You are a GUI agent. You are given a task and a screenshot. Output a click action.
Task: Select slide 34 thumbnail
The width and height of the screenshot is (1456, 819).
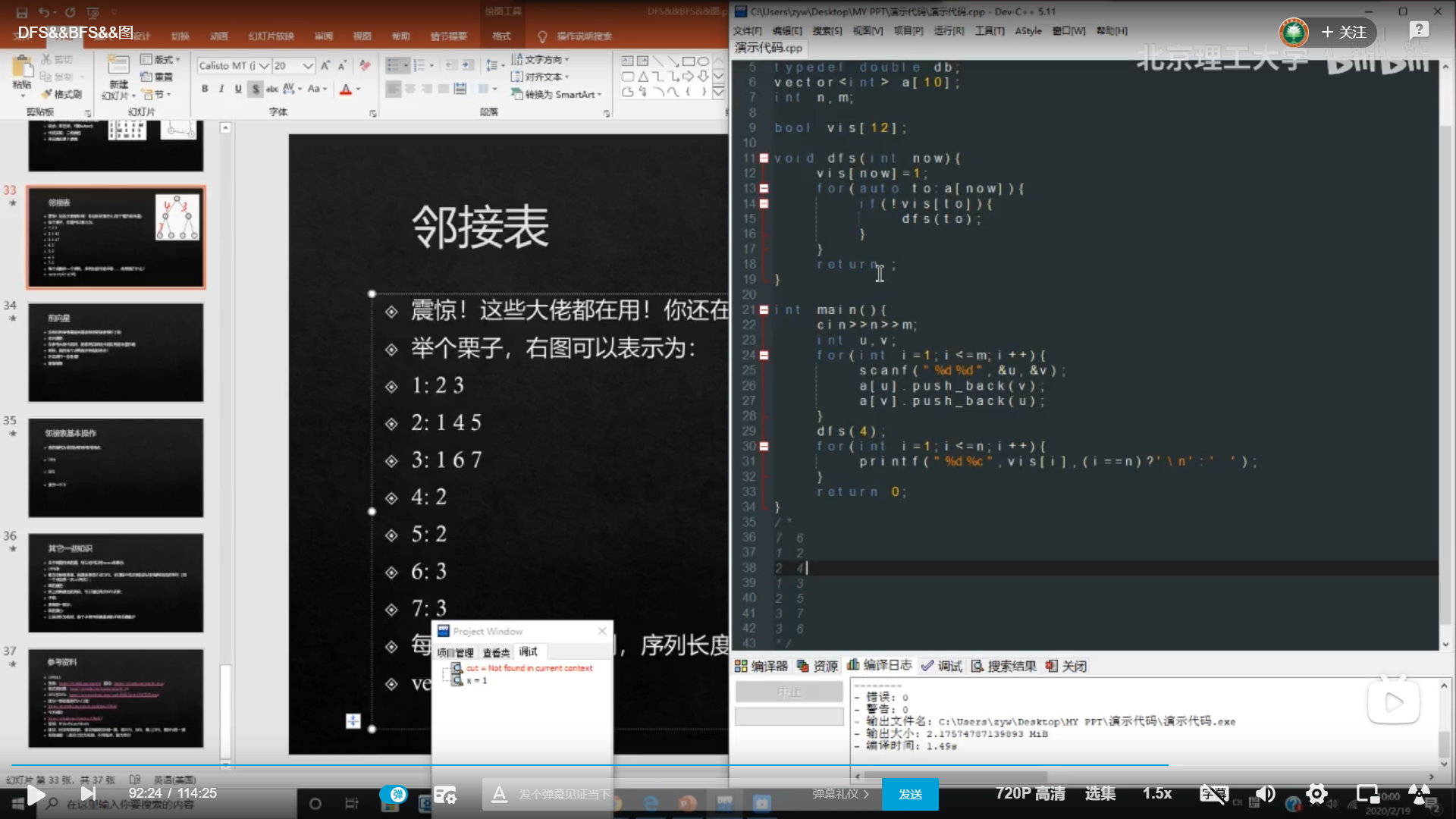(116, 353)
